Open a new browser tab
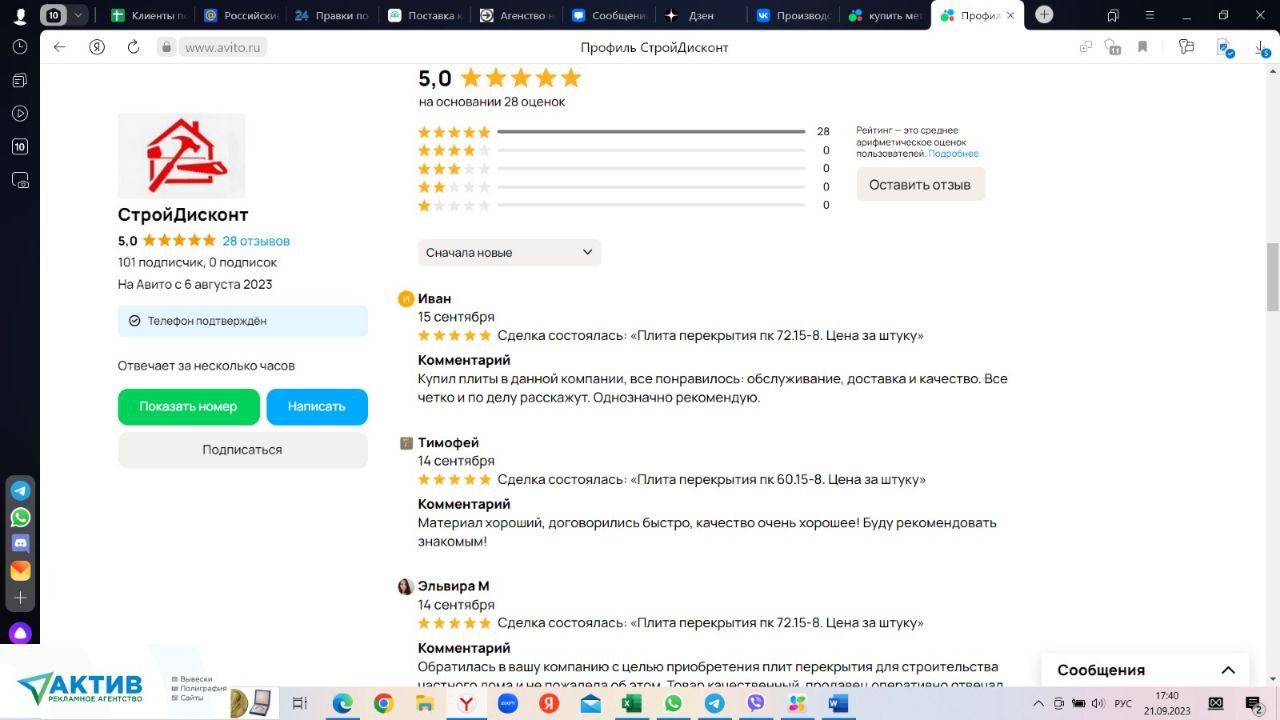Viewport: 1280px width, 720px height. pyautogui.click(x=1044, y=15)
